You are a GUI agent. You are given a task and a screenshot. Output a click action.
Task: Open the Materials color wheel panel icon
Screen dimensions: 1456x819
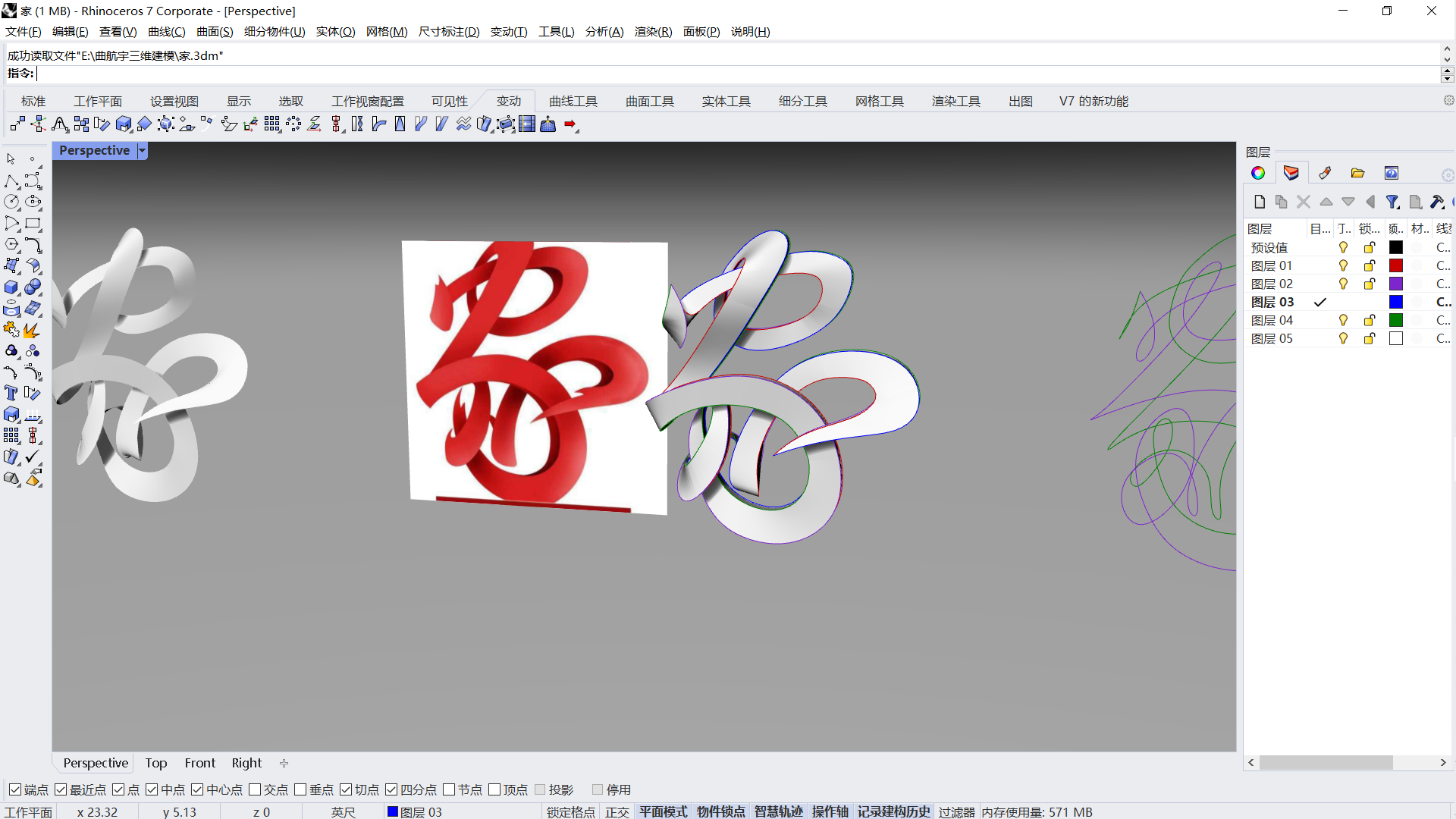(x=1258, y=173)
